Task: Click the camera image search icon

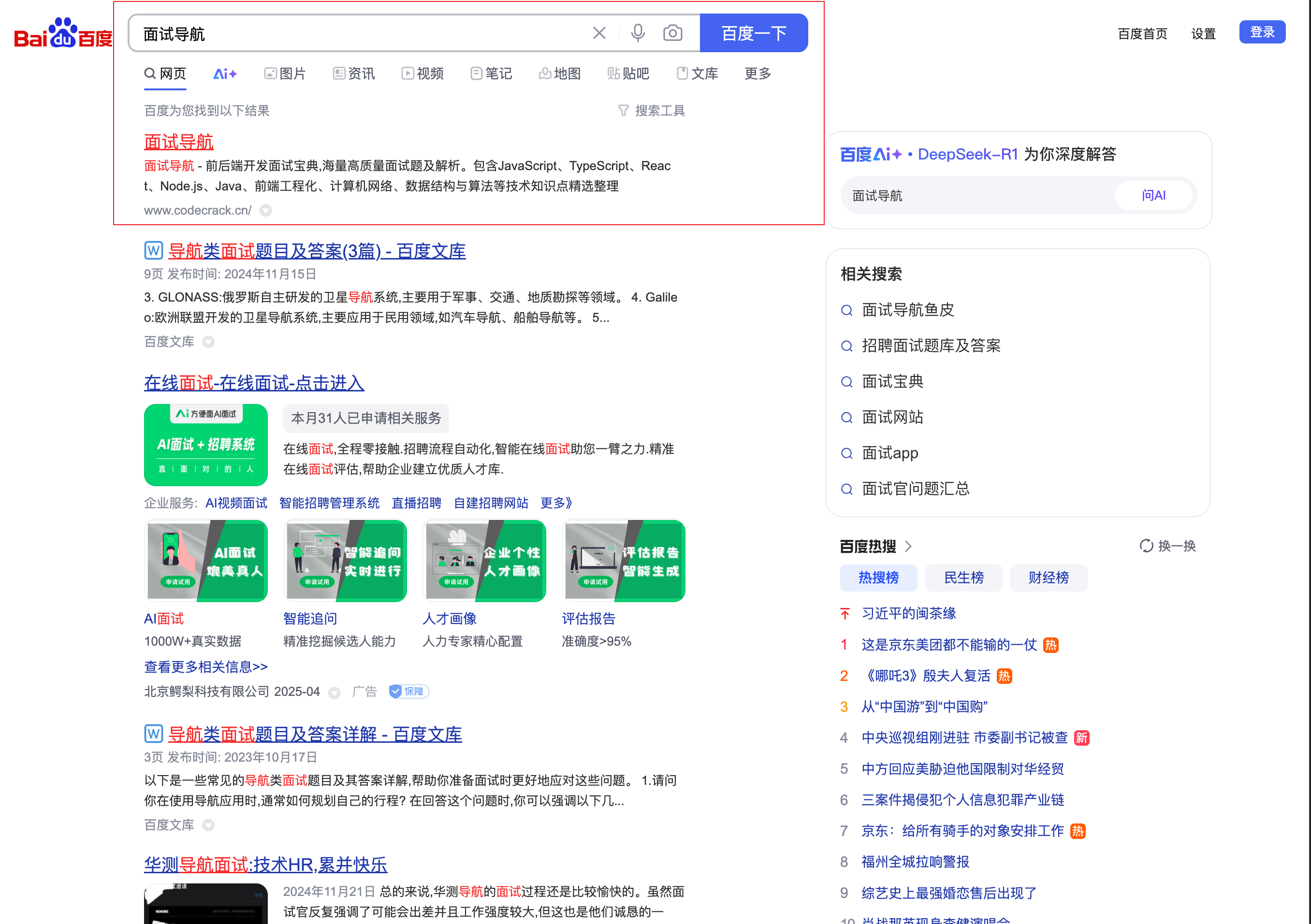Action: tap(672, 33)
